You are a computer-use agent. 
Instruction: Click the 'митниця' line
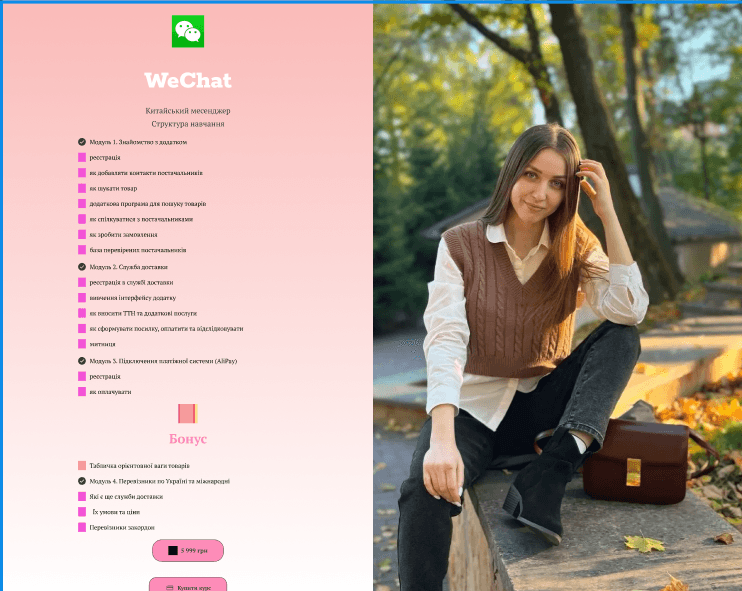(x=102, y=344)
